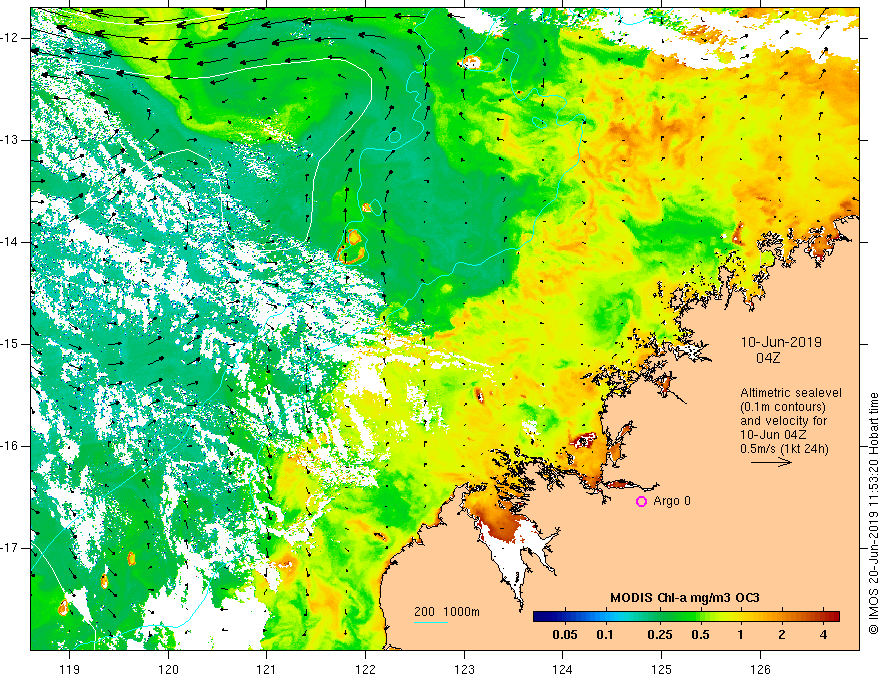
Task: Click the 'Altimetric sealevel' caption line
Action: click(791, 393)
